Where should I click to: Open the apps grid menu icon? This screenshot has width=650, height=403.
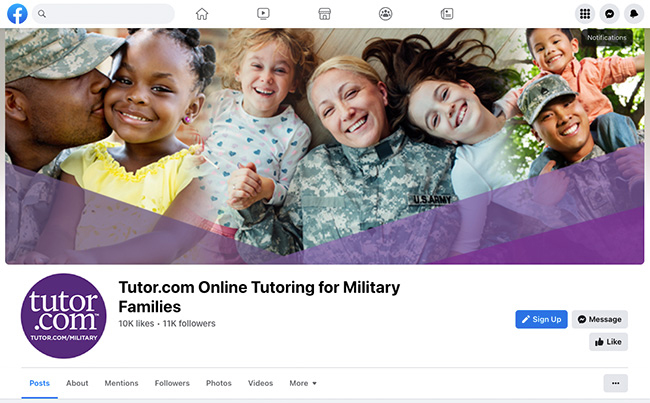tap(585, 14)
